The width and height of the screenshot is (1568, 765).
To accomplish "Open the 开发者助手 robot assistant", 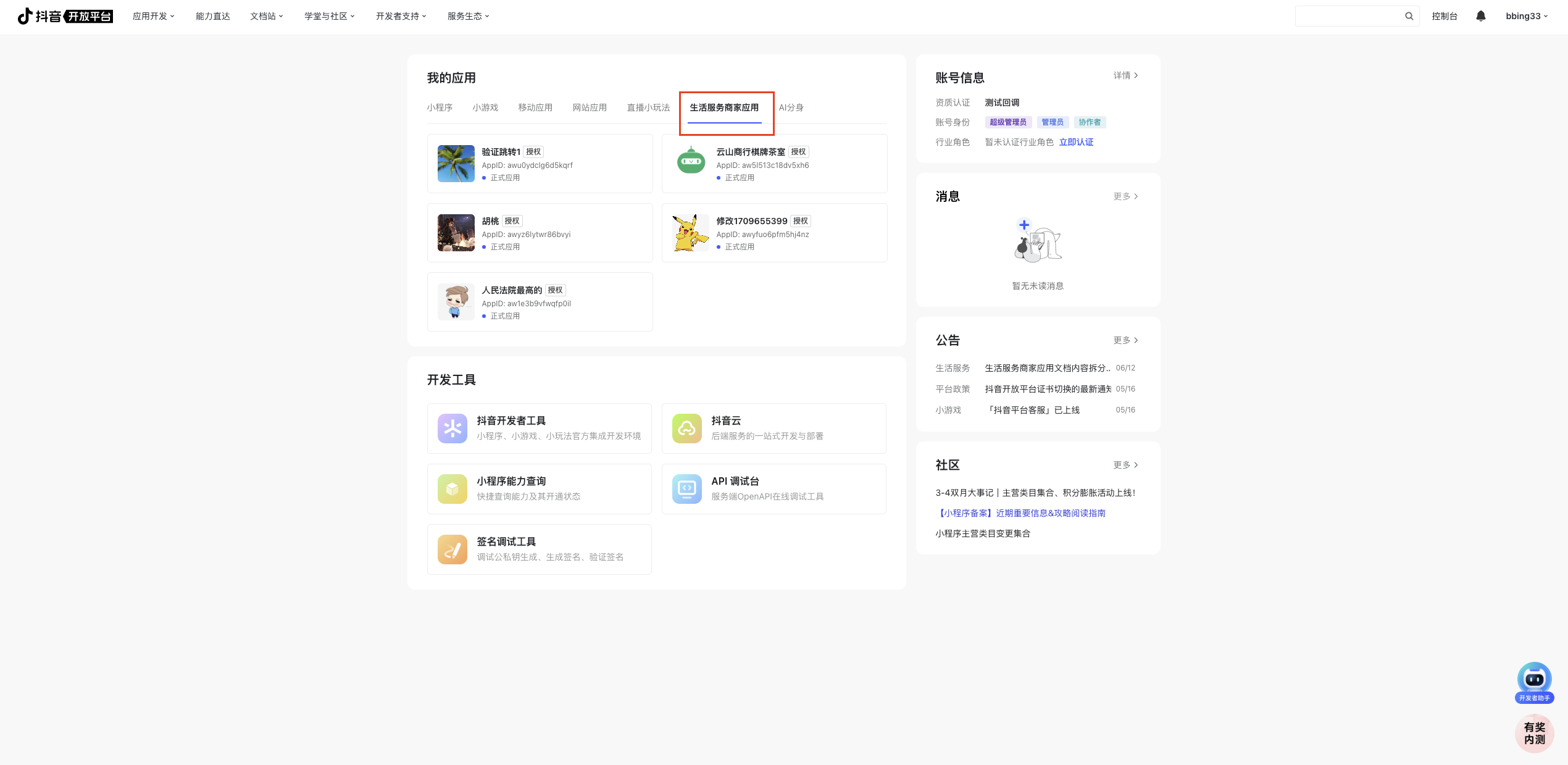I will pos(1535,683).
